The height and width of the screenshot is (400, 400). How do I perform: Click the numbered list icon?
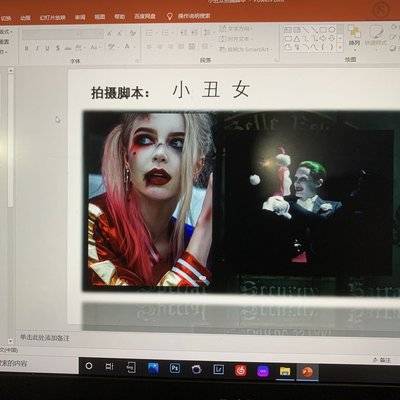pos(165,33)
